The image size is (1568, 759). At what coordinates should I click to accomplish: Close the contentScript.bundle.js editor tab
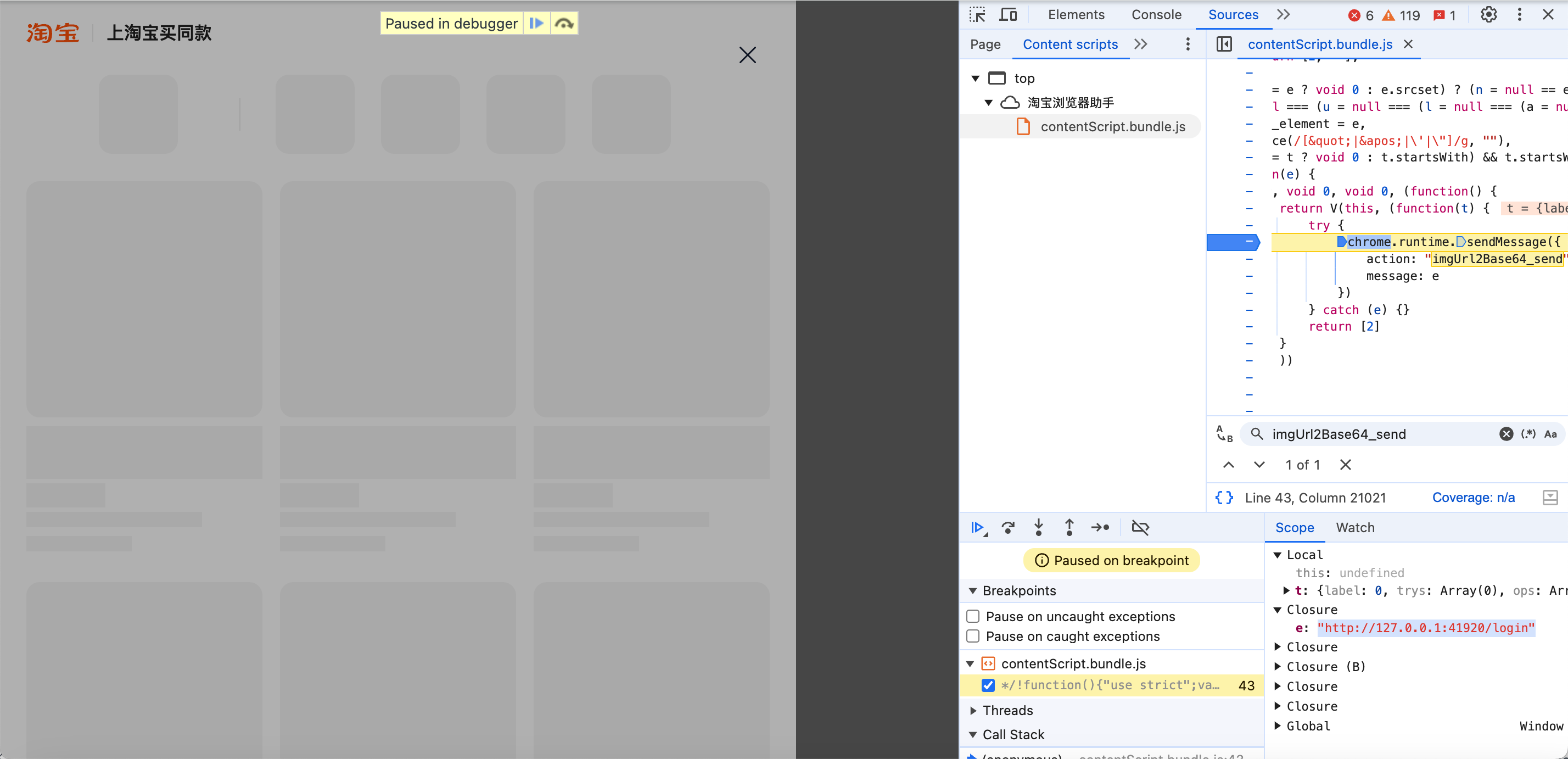[1408, 44]
